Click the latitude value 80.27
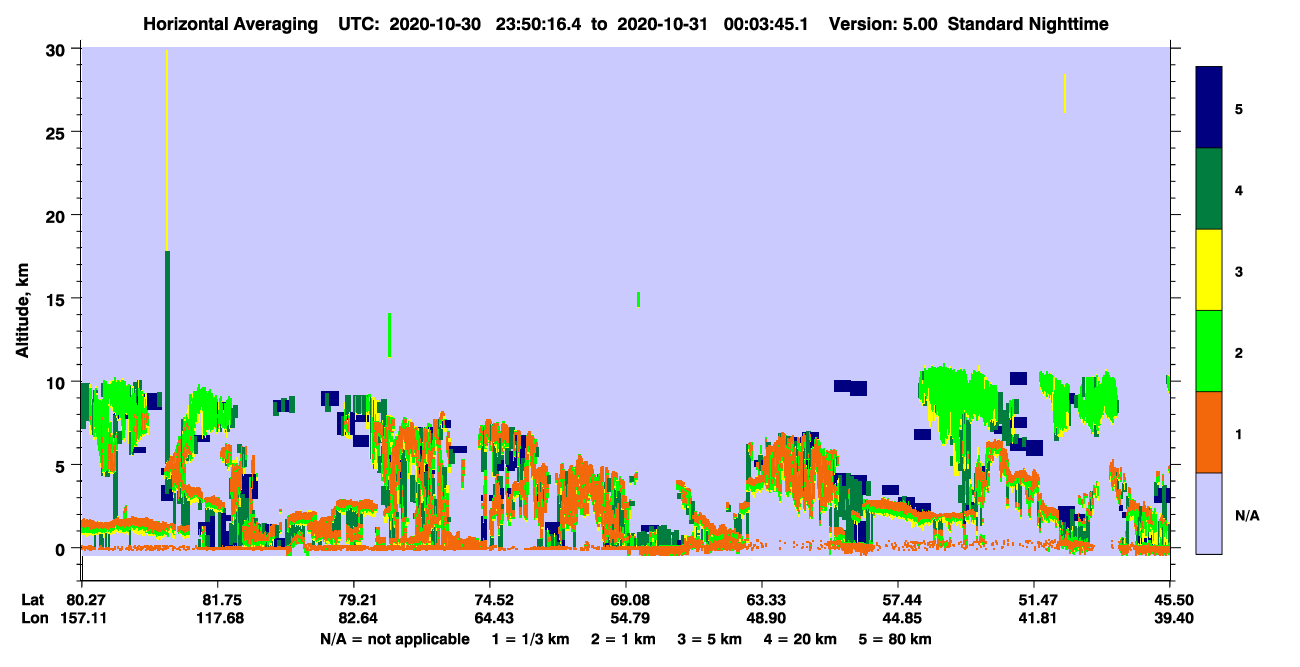 (86, 600)
